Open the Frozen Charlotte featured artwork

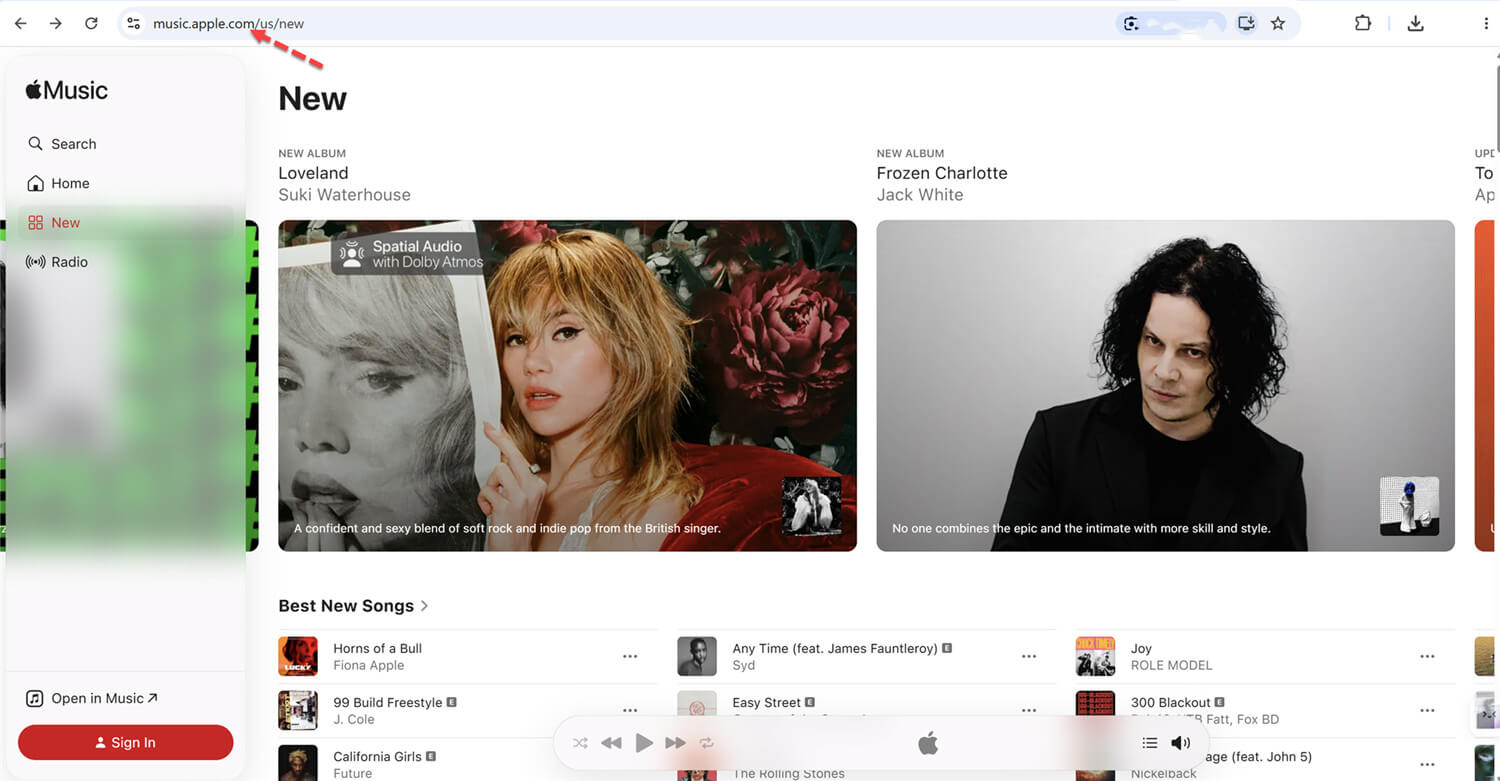click(x=1165, y=385)
